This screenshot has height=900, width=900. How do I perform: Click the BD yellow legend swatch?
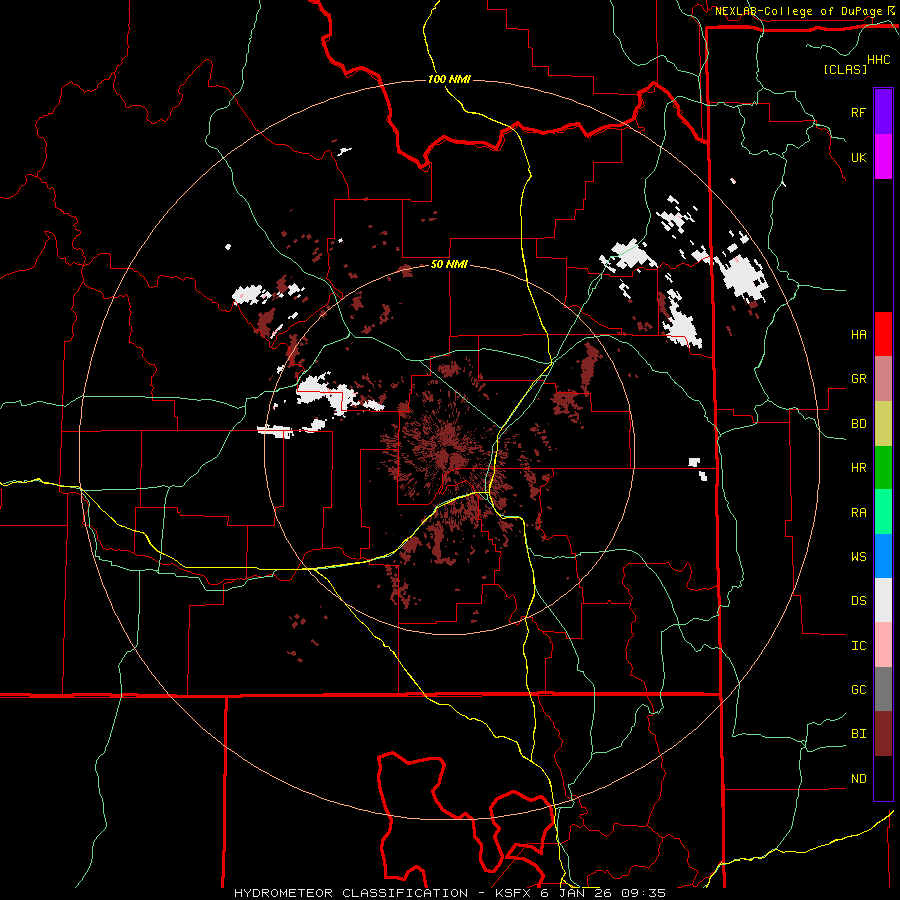click(x=883, y=424)
